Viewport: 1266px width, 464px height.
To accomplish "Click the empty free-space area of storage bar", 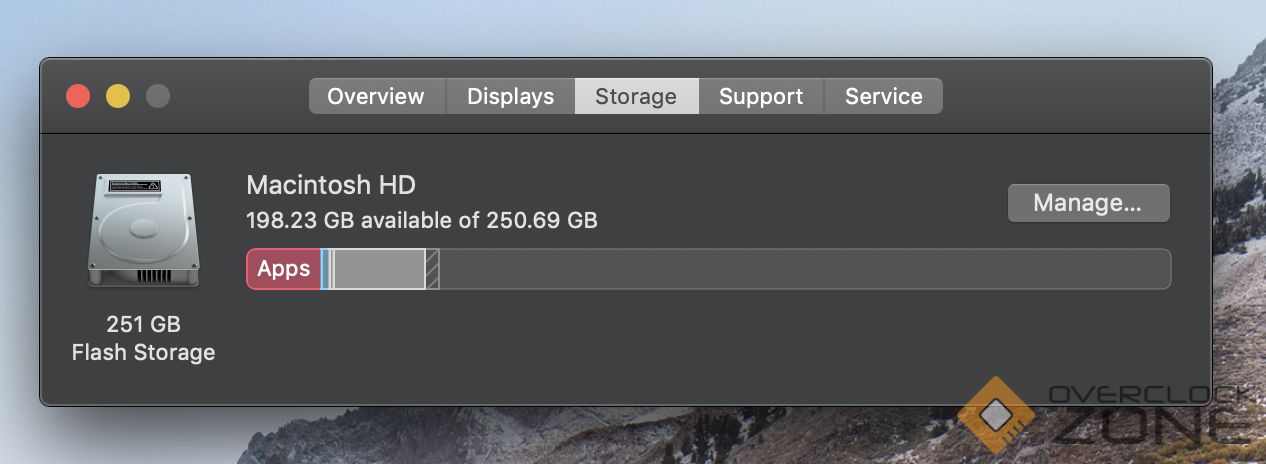I will pyautogui.click(x=800, y=269).
